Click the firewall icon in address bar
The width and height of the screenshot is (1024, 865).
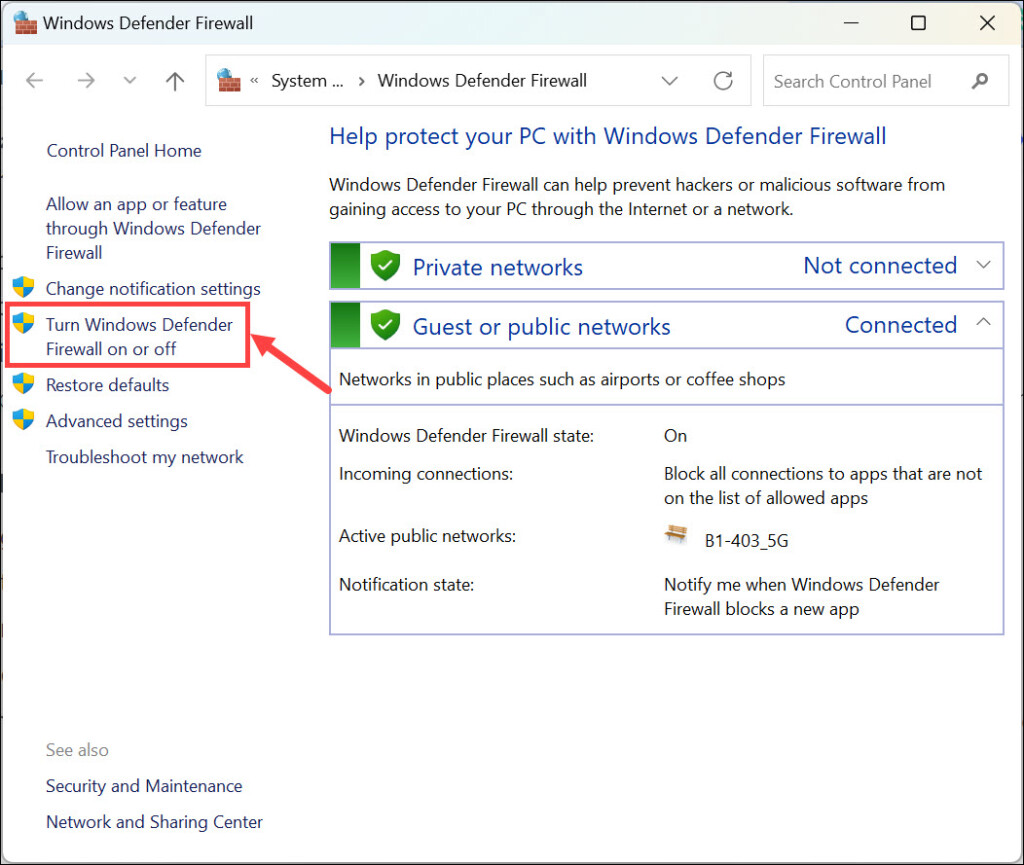pos(229,81)
